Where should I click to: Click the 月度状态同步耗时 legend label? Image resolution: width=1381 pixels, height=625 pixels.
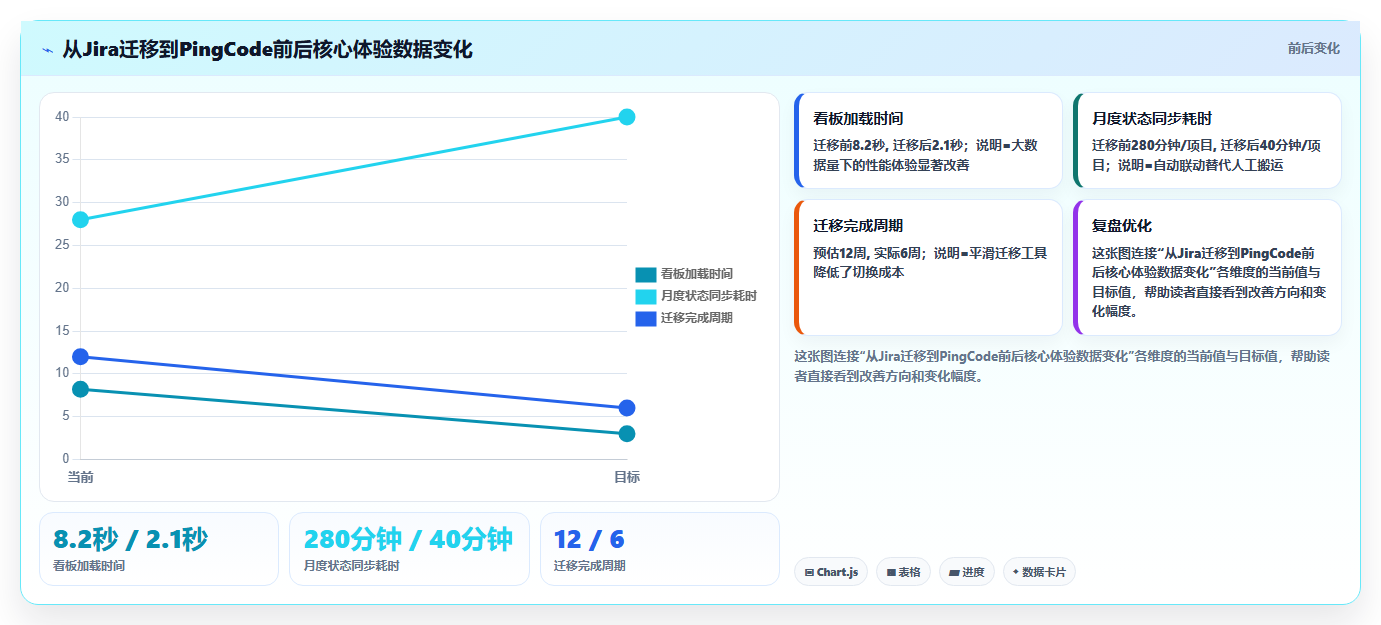708,296
